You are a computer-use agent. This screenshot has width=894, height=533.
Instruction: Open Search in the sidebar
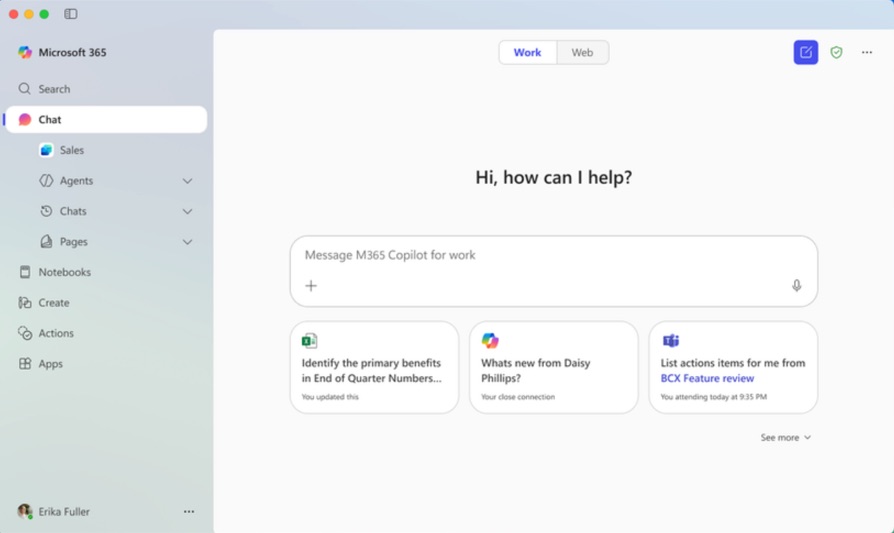pos(105,89)
